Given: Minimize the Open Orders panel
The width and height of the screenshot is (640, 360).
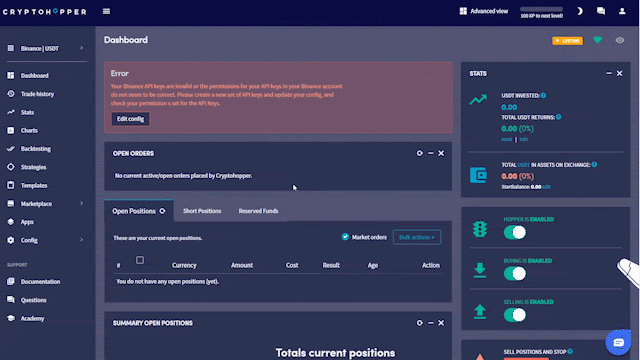Looking at the screenshot, I should click(431, 153).
